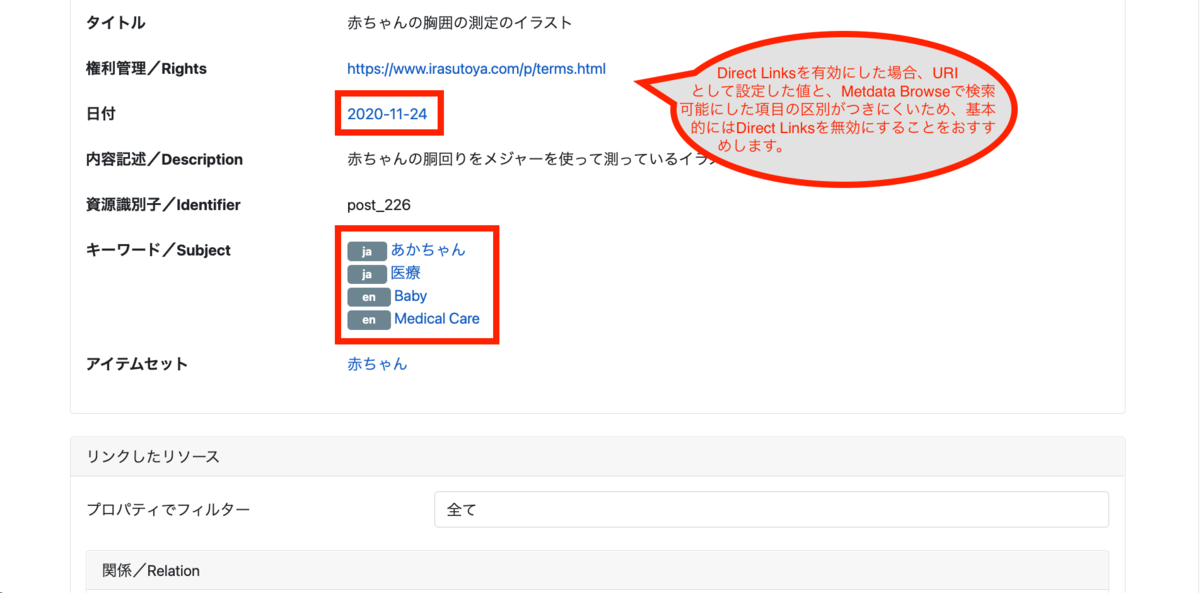Click the キーワード/Subject field label

[158, 251]
